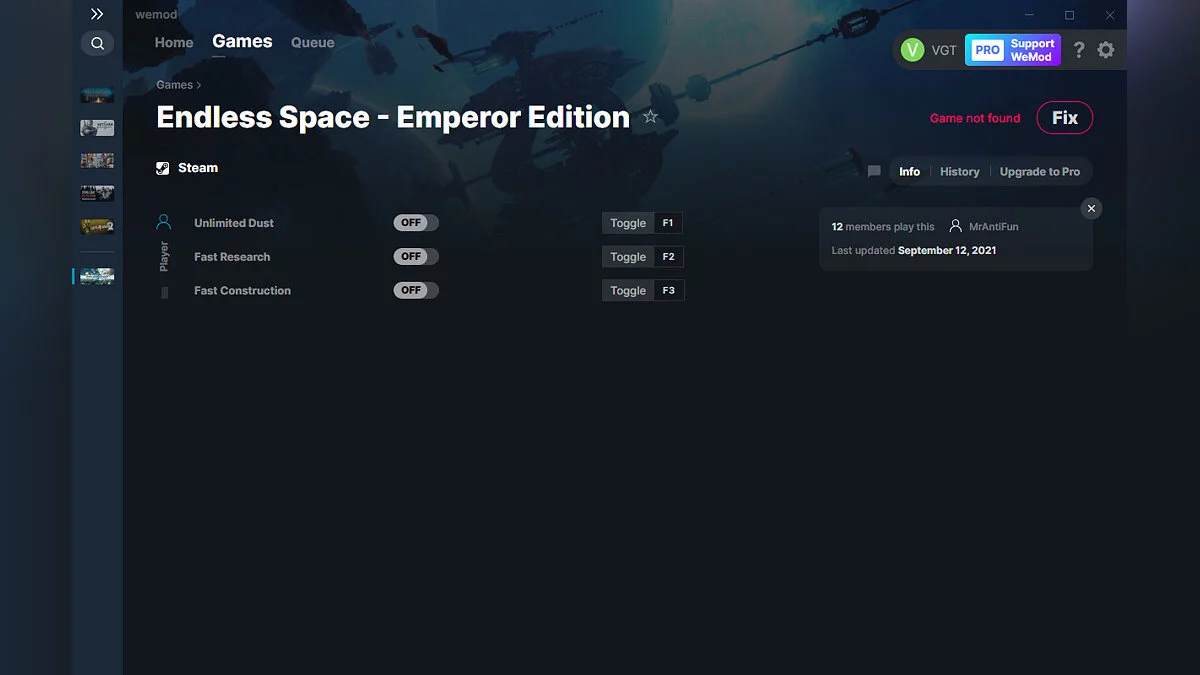This screenshot has width=1200, height=675.
Task: Click the Steam platform icon
Action: click(x=162, y=167)
